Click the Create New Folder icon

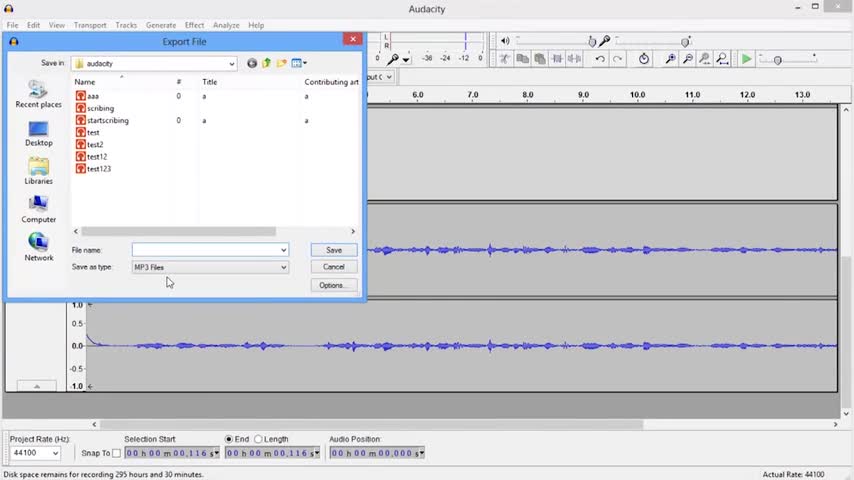coord(282,63)
